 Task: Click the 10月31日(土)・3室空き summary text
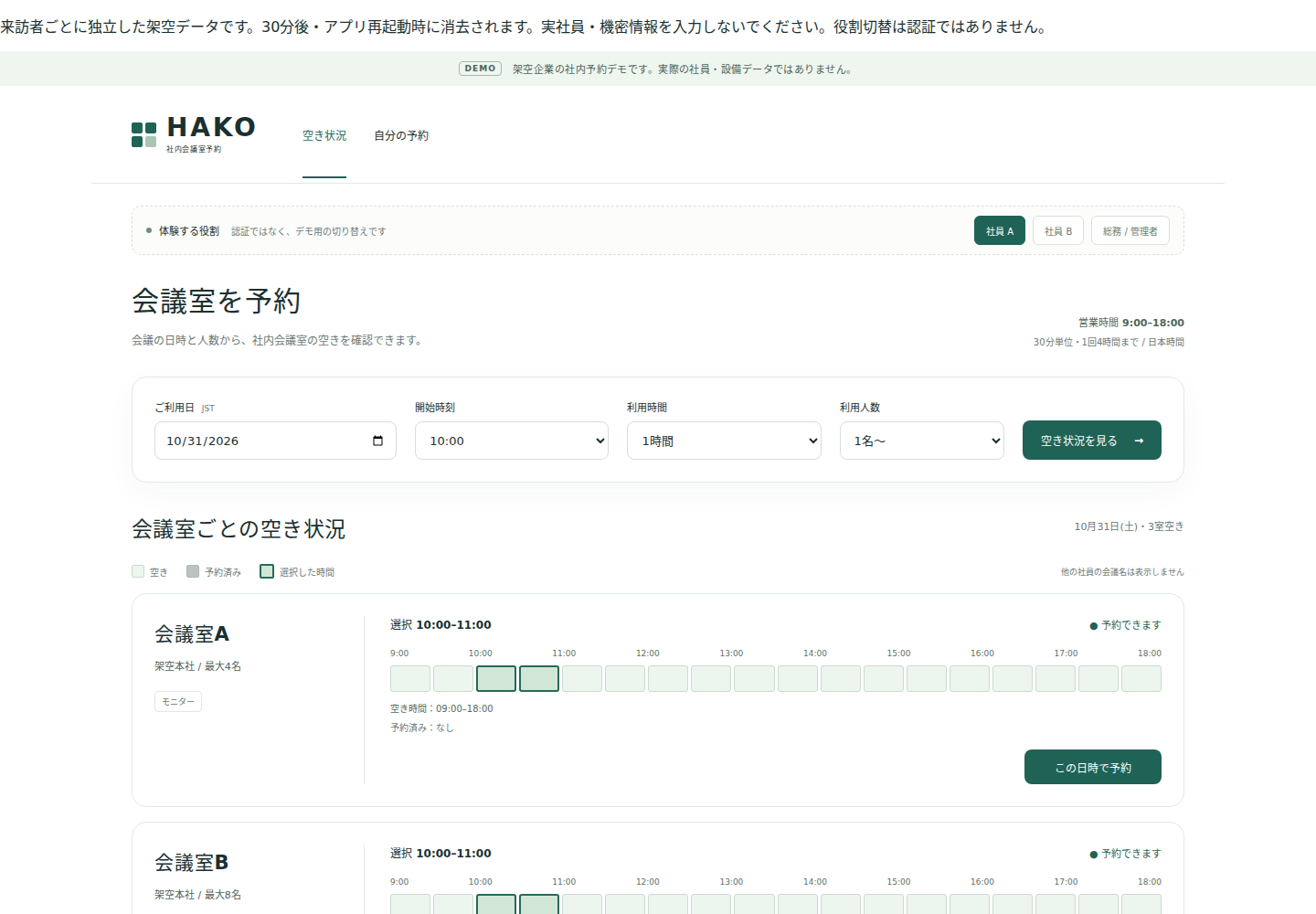pyautogui.click(x=1129, y=526)
